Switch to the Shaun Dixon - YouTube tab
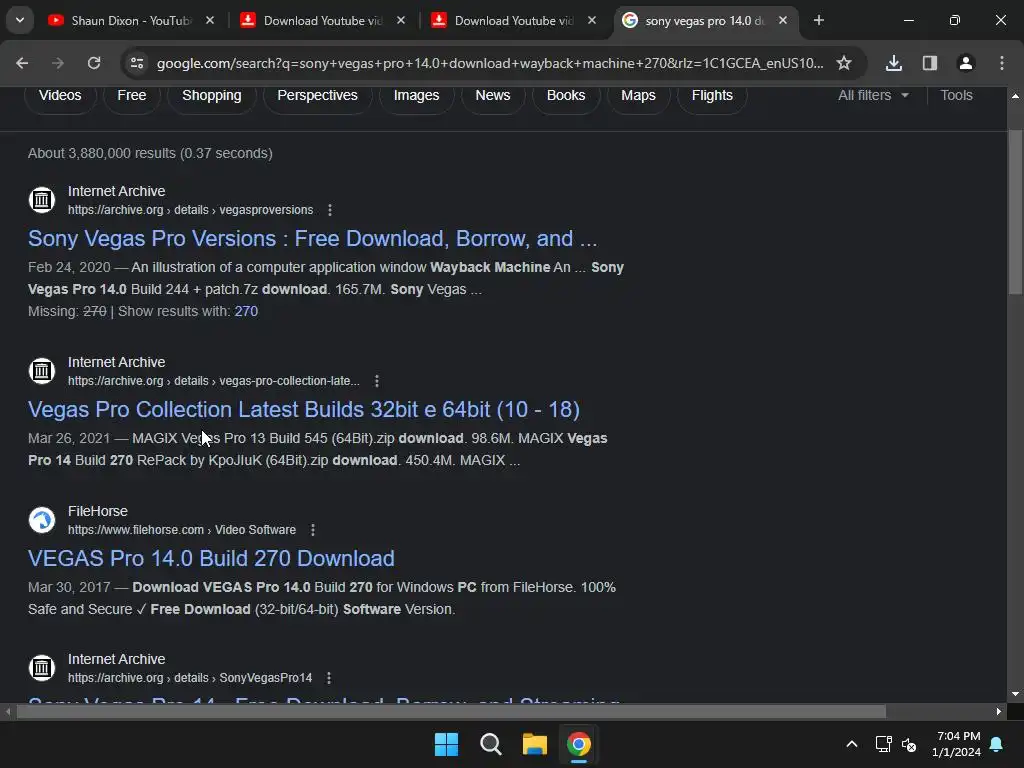Image resolution: width=1024 pixels, height=768 pixels. [131, 20]
